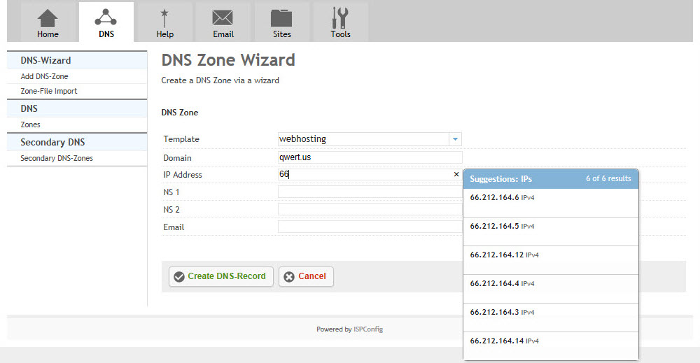Viewport: 700px width, 363px height.
Task: Select suggestion 66.212.164.3
Action: (550, 318)
